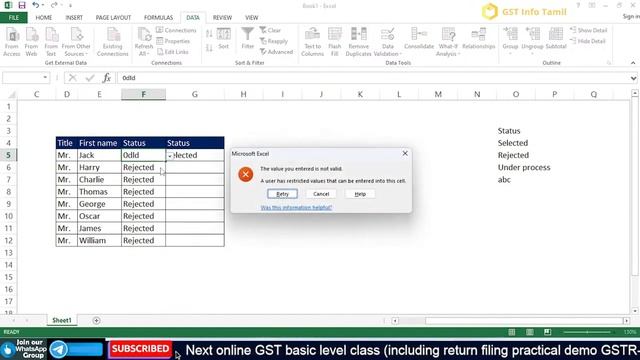Collapse the ribbon with the arrow
Screen dimensions: 640x360
[x=633, y=63]
